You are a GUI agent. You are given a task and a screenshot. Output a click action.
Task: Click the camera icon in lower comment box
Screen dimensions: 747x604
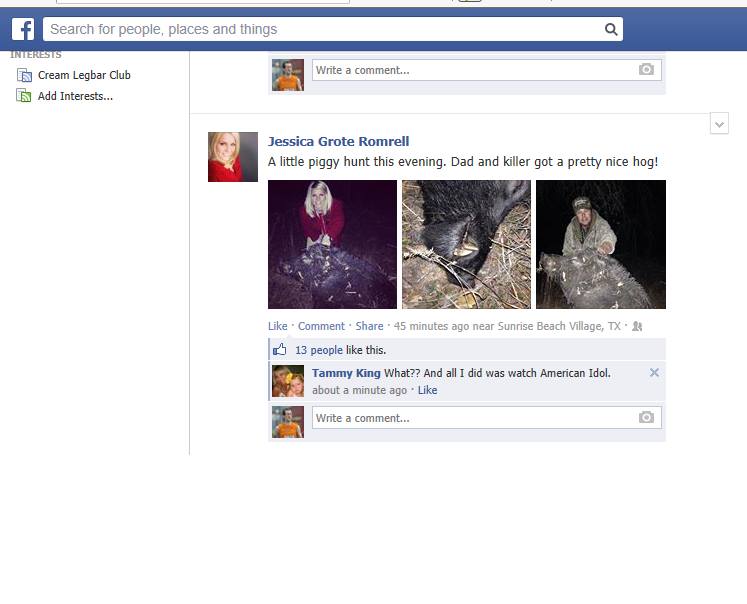pyautogui.click(x=646, y=417)
